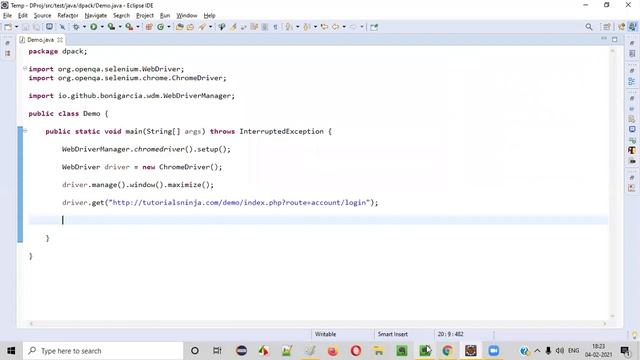640x360 pixels.
Task: Click the Smart Insert status field
Action: (x=393, y=334)
